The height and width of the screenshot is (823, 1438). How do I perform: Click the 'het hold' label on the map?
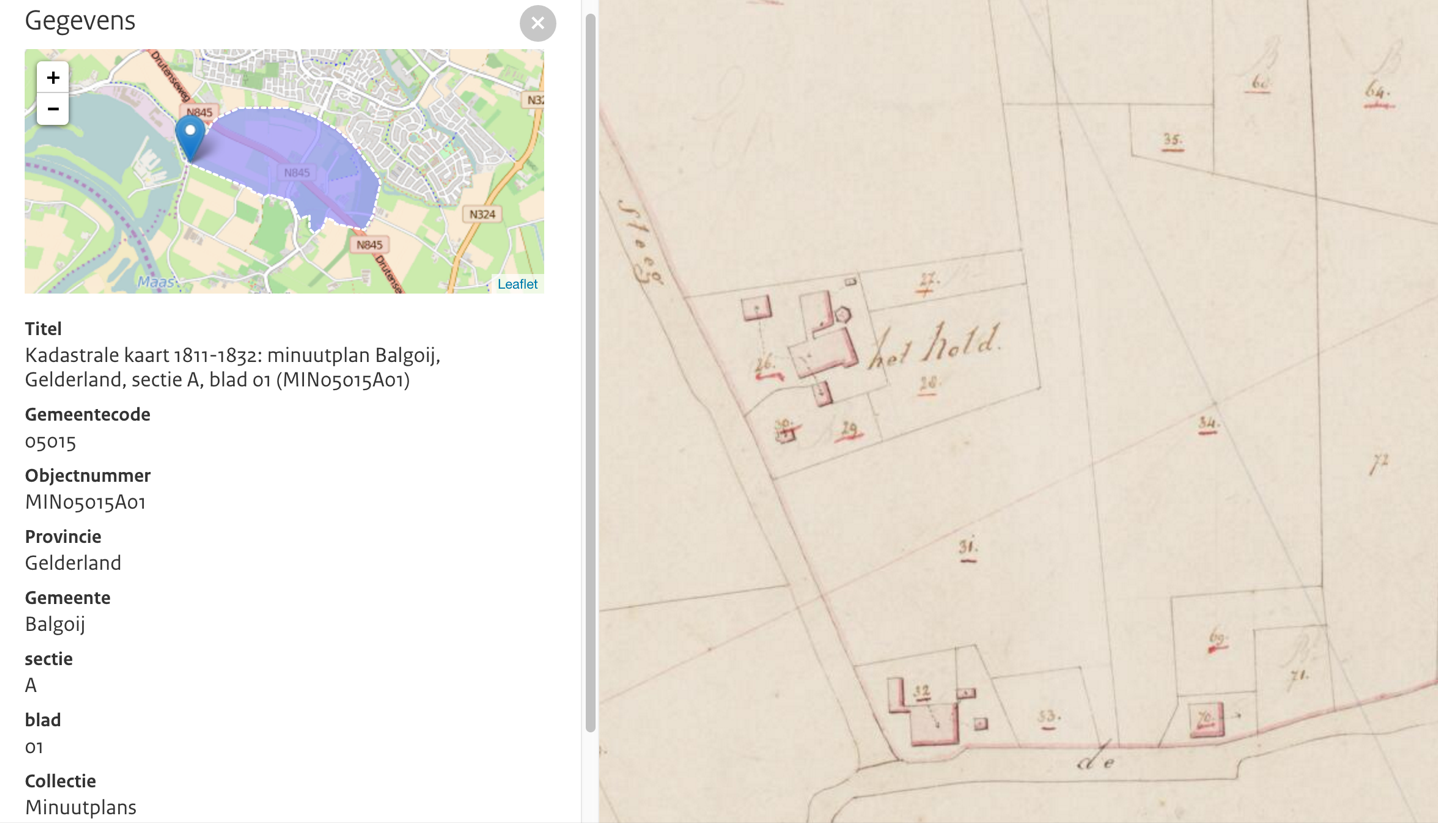click(934, 347)
